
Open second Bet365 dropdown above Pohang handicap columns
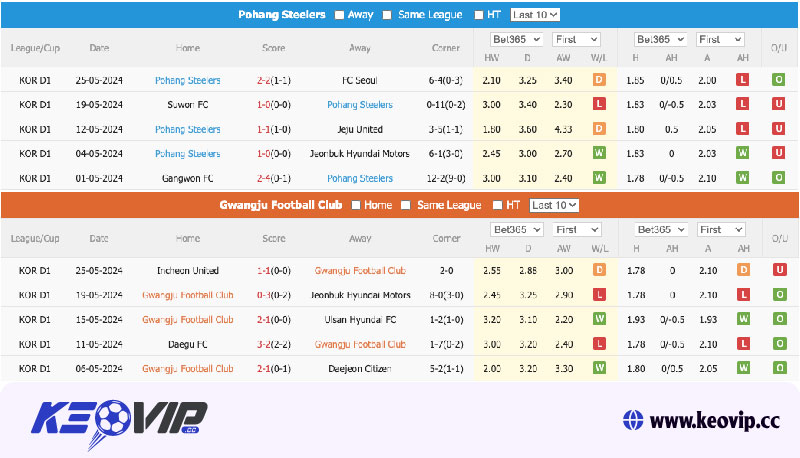tap(660, 39)
